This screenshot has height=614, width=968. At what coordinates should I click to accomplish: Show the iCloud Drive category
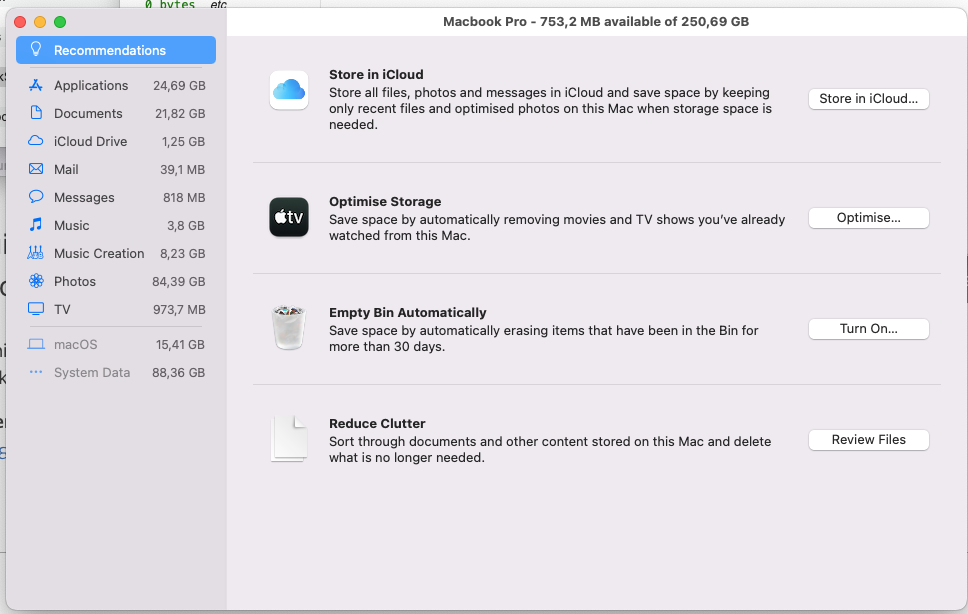(x=116, y=141)
